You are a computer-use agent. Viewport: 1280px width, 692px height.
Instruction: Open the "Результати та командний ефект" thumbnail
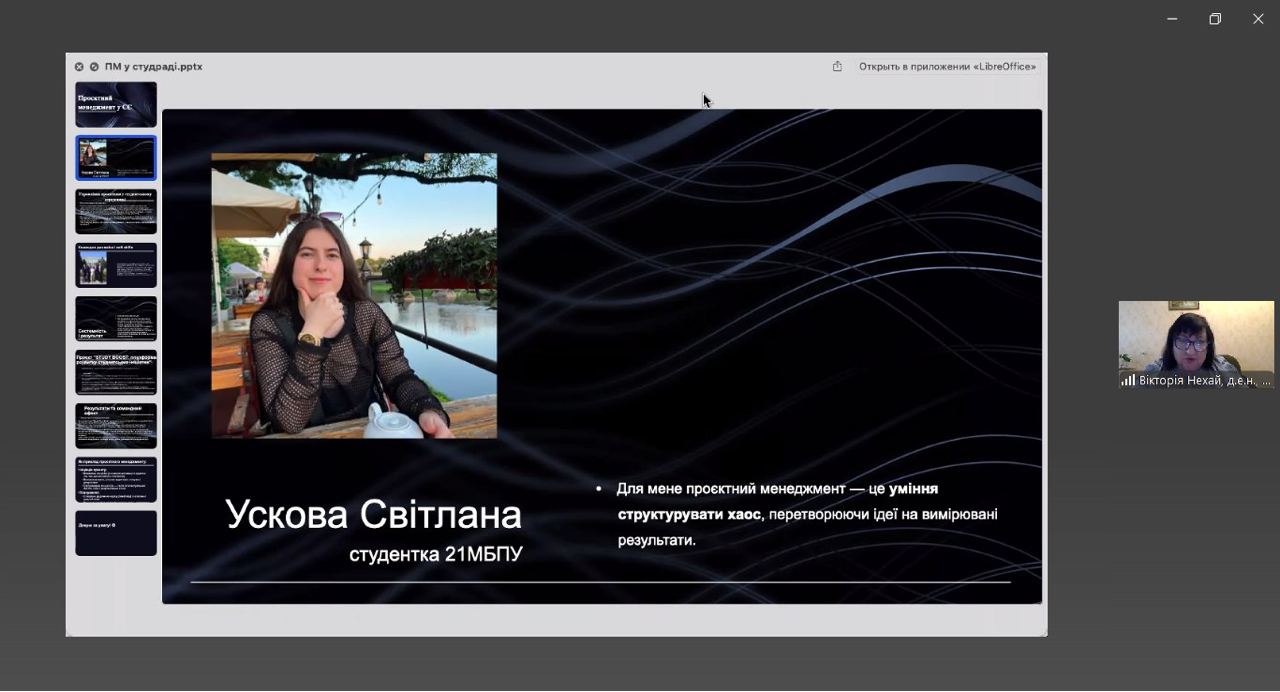pos(116,426)
